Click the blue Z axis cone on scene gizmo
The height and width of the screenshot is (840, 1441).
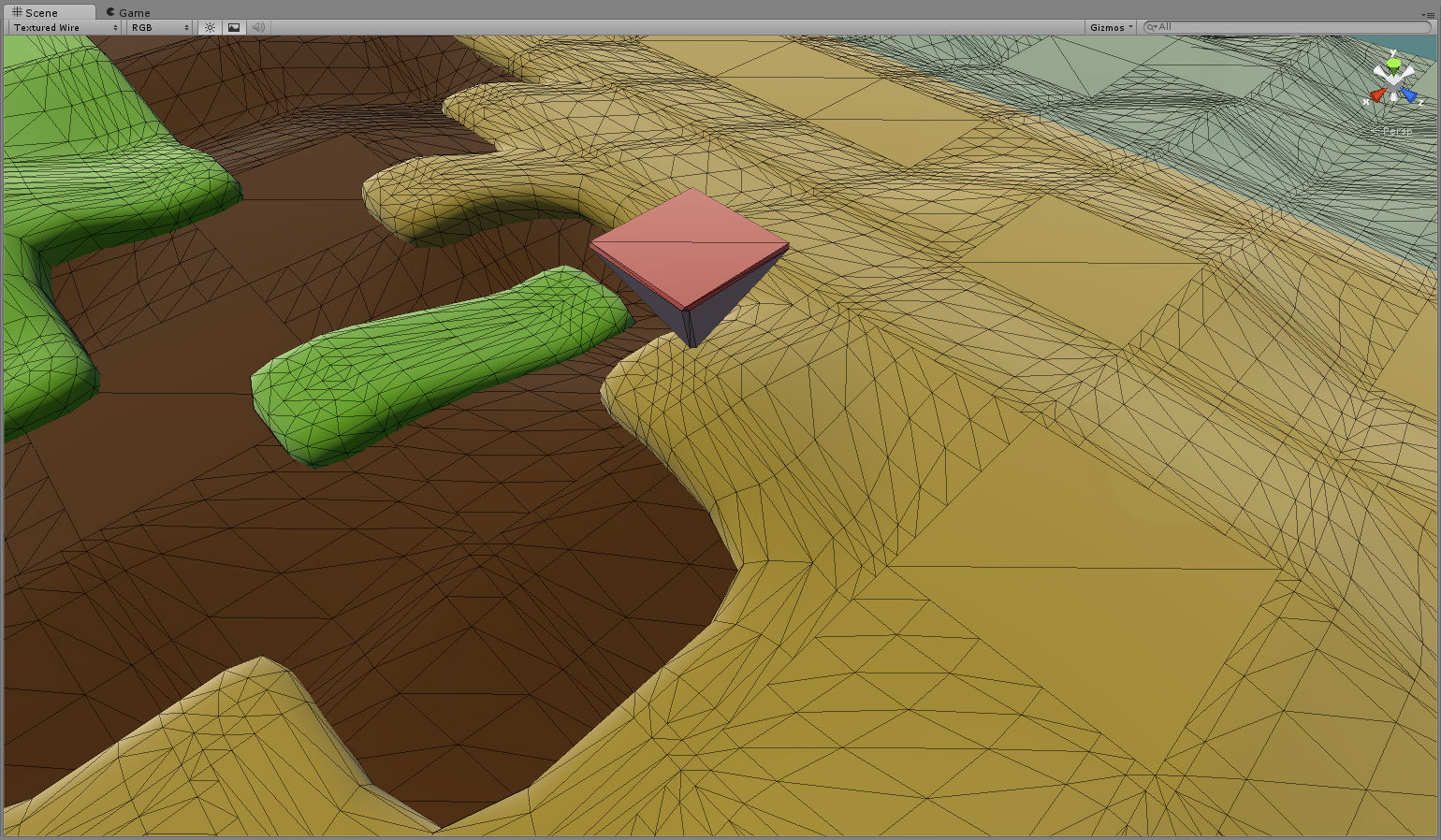(1409, 95)
